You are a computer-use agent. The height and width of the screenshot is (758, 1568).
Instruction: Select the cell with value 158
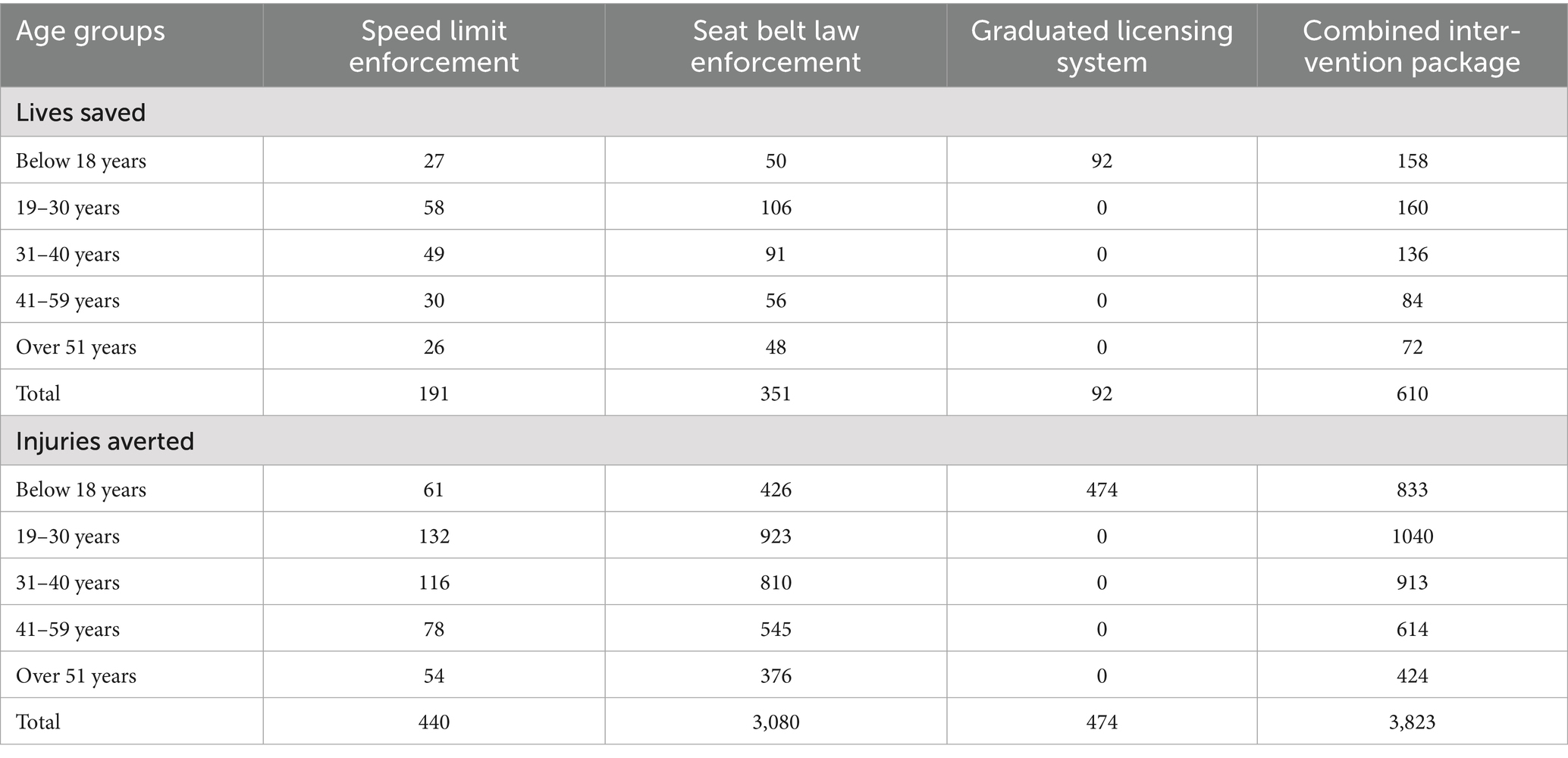click(1412, 161)
